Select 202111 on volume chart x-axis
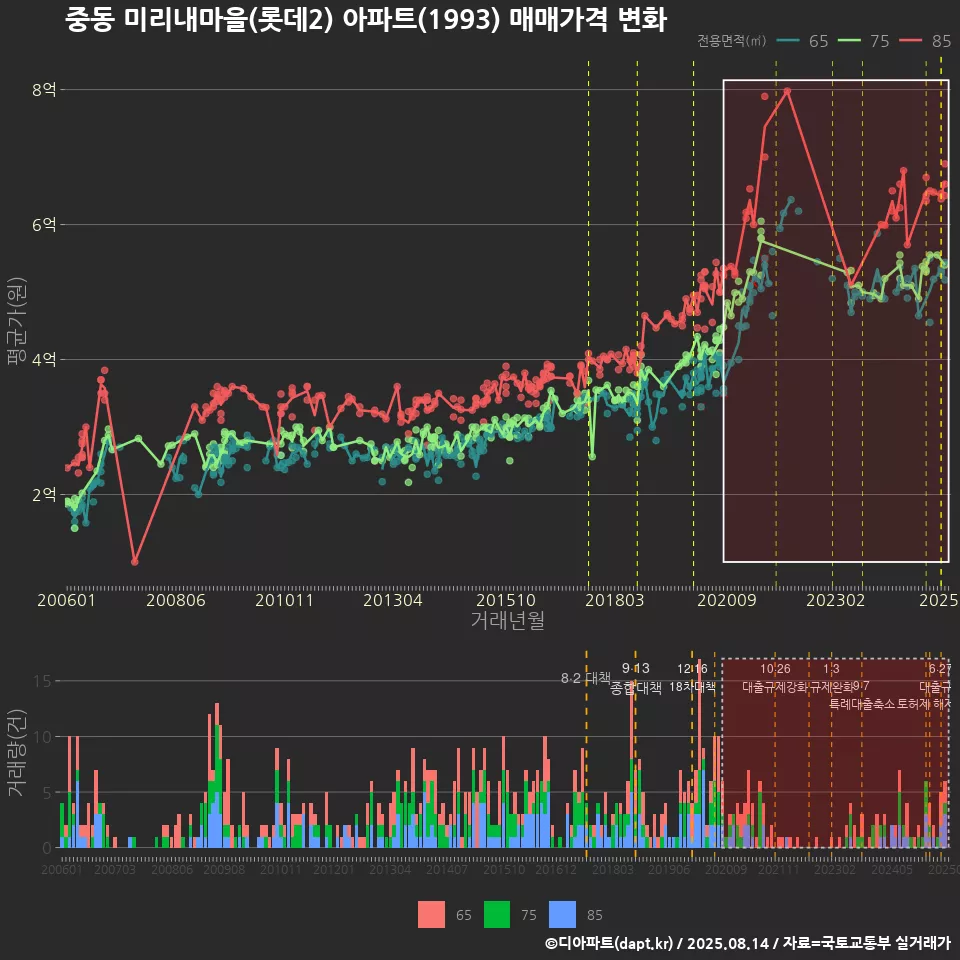960x960 pixels. (x=778, y=869)
